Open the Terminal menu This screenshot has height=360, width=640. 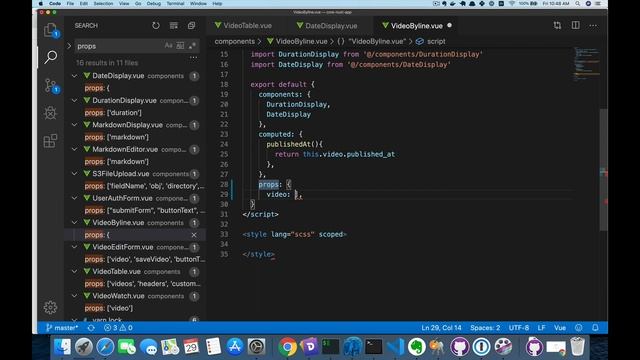click(175, 3)
